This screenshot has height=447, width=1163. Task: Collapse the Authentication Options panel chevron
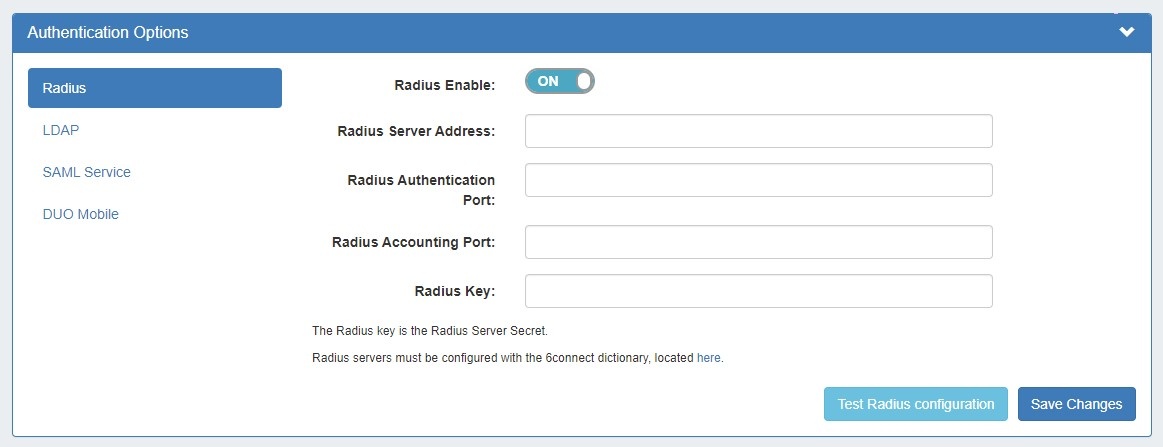pos(1127,32)
